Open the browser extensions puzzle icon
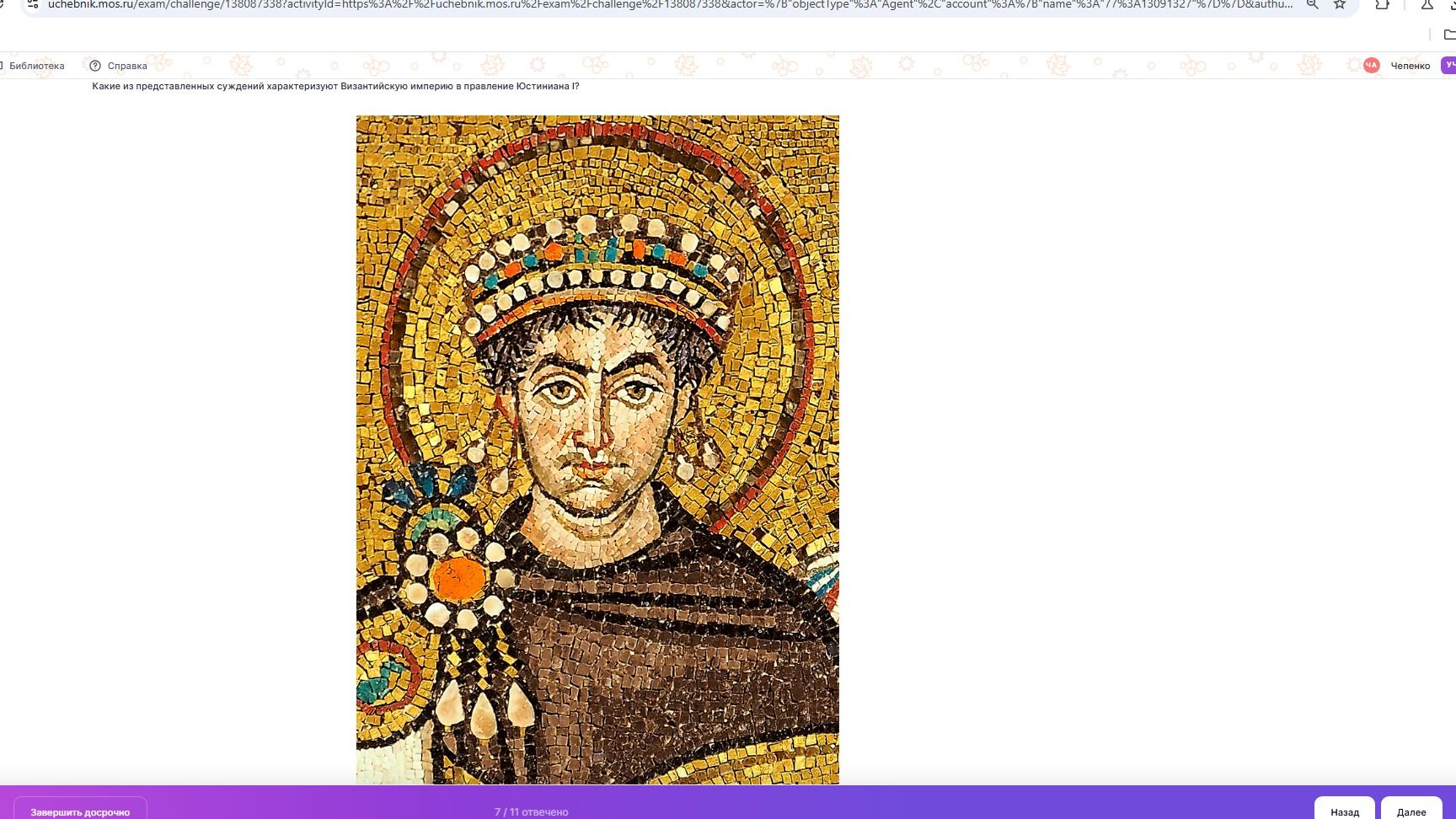Screen dimensions: 1456x819 click(1383, 4)
